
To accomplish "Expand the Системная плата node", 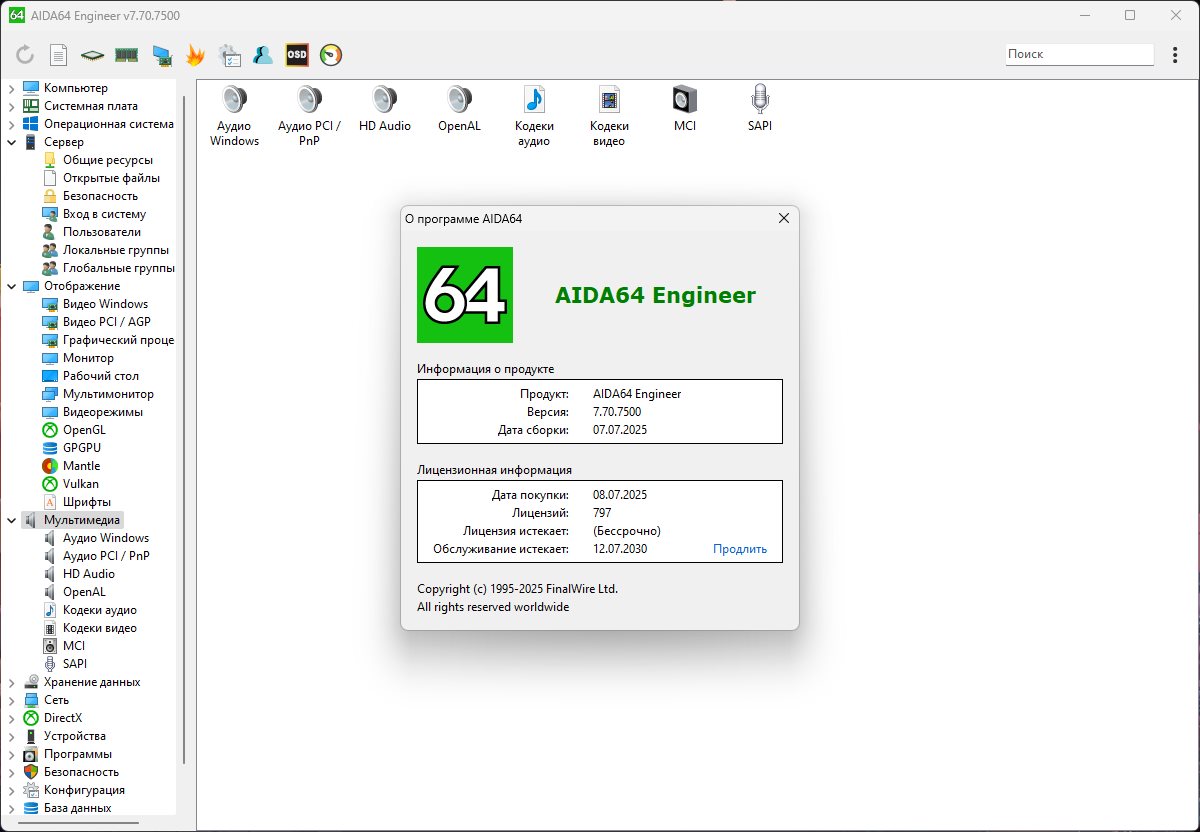I will (12, 106).
